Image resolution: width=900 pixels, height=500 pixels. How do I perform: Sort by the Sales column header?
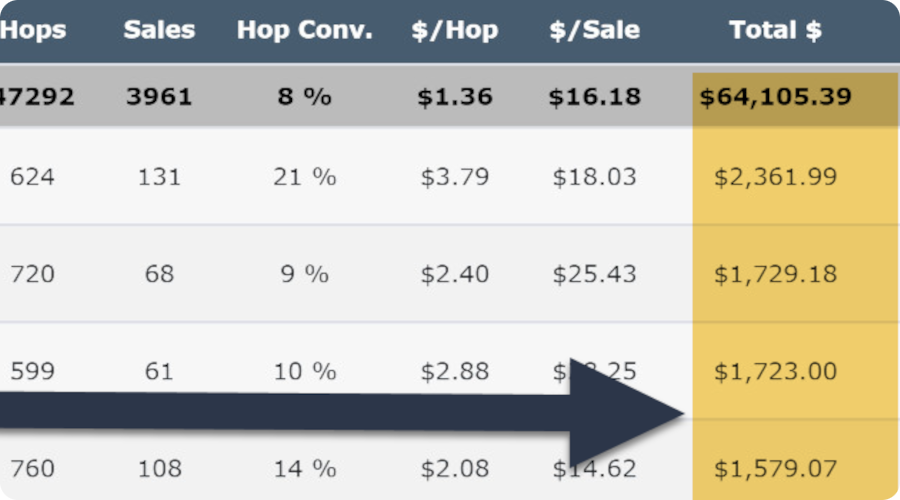[158, 30]
